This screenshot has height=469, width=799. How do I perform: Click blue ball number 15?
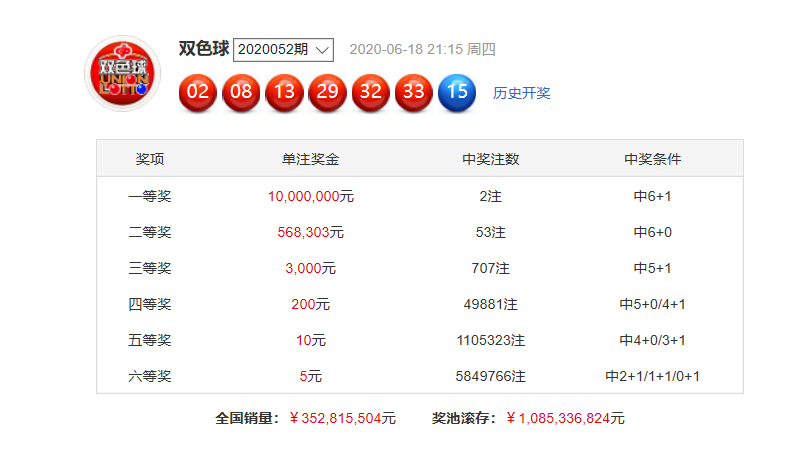tap(457, 92)
